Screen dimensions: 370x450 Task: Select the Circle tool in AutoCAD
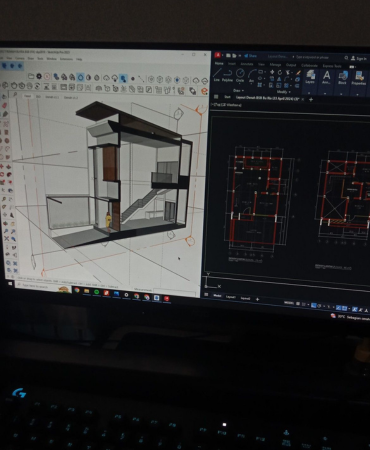pos(240,76)
